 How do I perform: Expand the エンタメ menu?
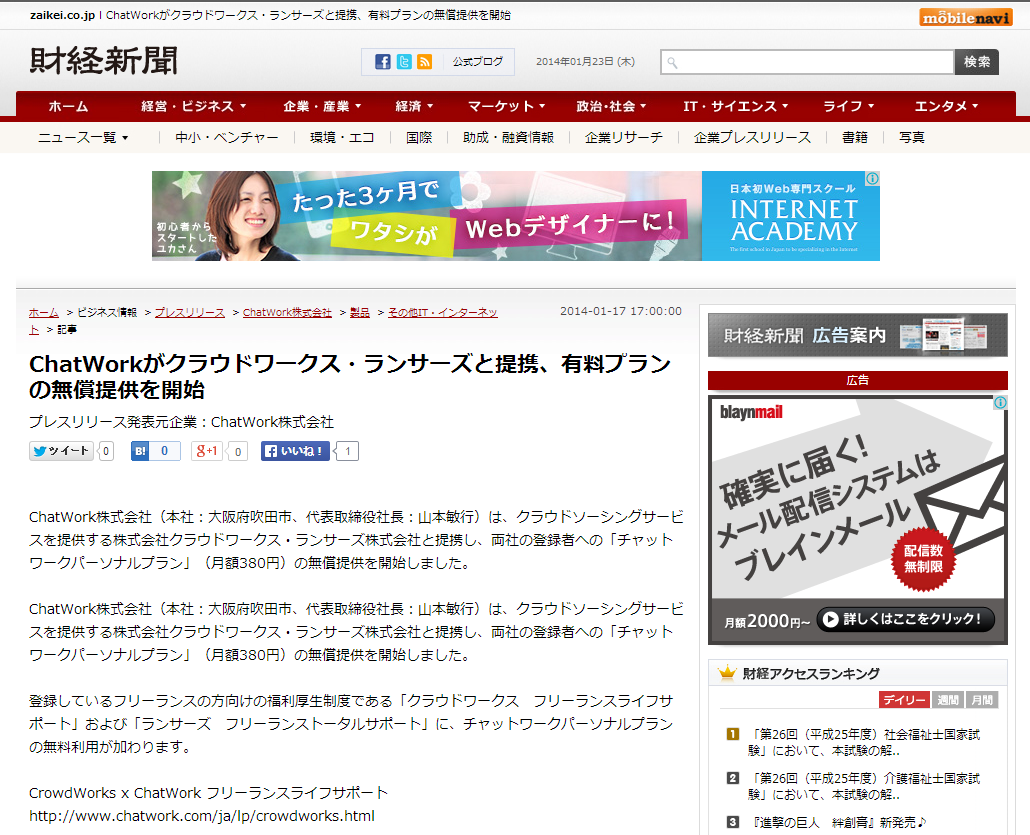[947, 106]
